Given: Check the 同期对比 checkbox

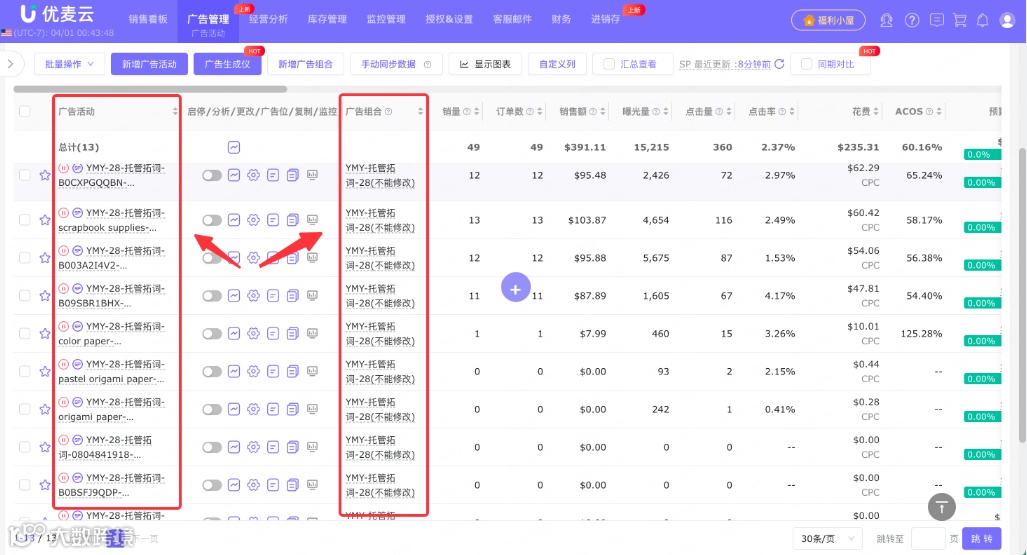Looking at the screenshot, I should pyautogui.click(x=806, y=64).
